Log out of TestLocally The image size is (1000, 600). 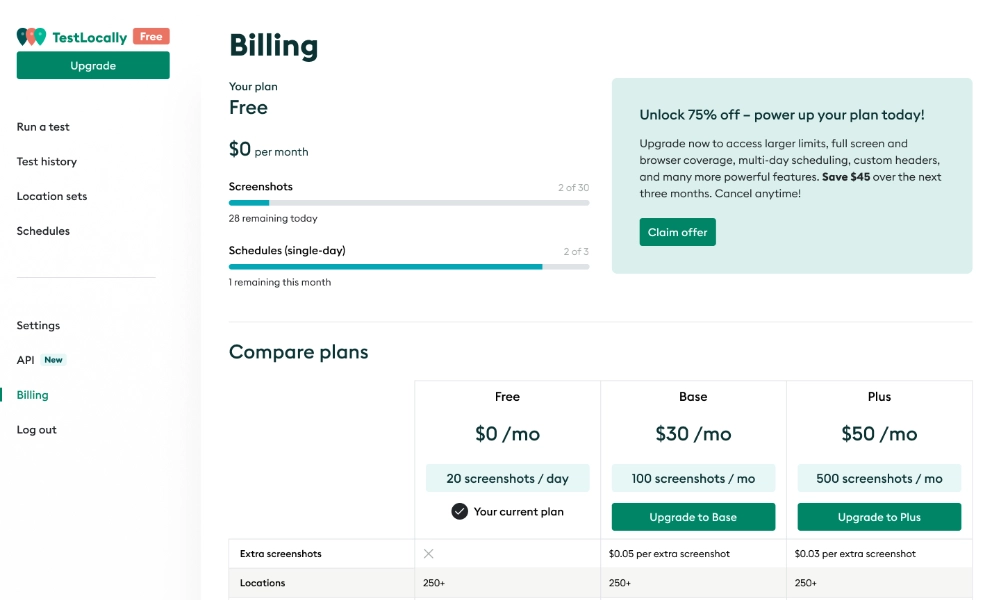point(36,429)
